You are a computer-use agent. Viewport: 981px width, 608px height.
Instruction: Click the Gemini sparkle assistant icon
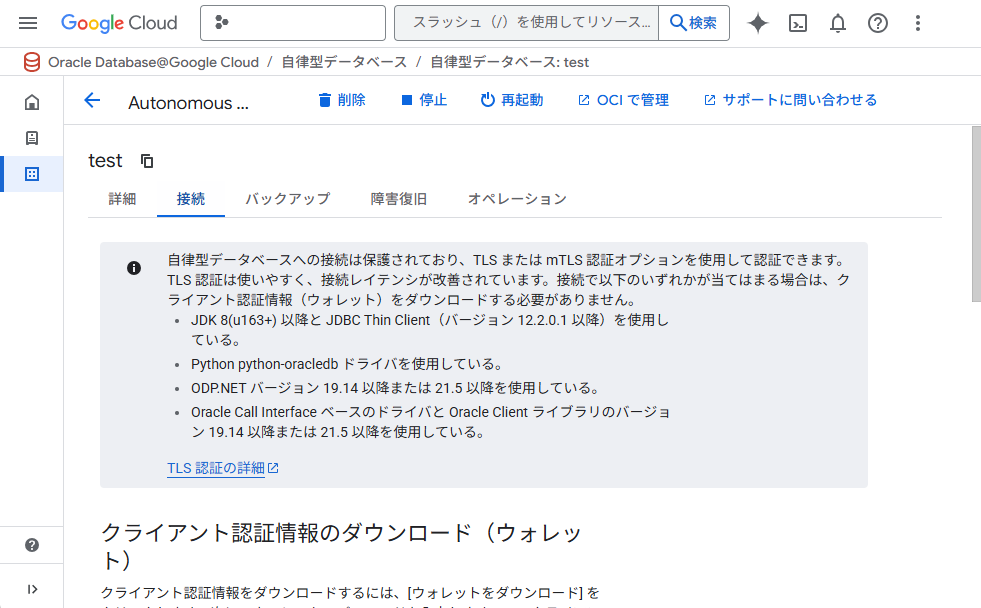[758, 23]
